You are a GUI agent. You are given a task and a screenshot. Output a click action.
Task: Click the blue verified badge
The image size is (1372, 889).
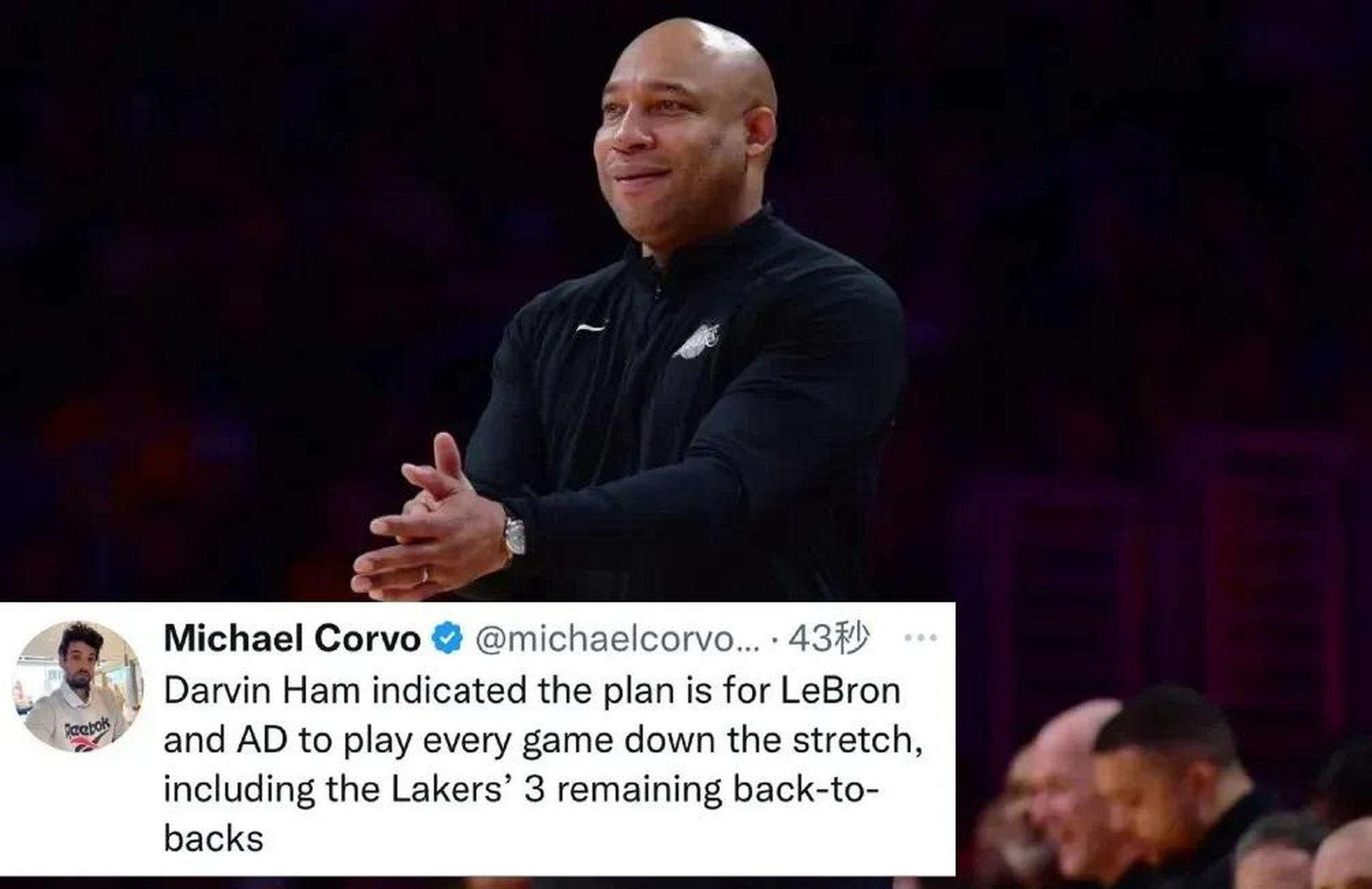click(448, 638)
